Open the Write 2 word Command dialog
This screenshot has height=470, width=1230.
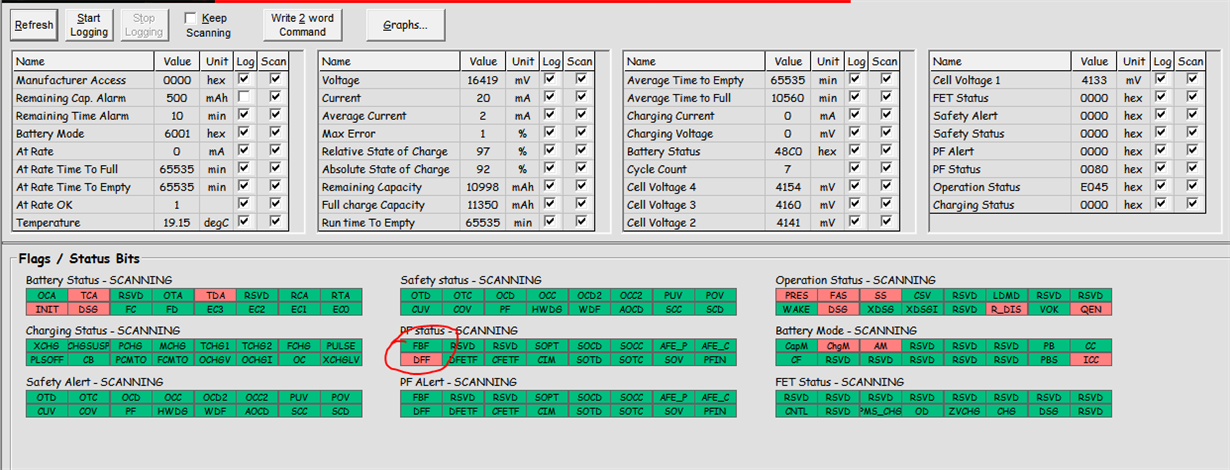point(303,25)
